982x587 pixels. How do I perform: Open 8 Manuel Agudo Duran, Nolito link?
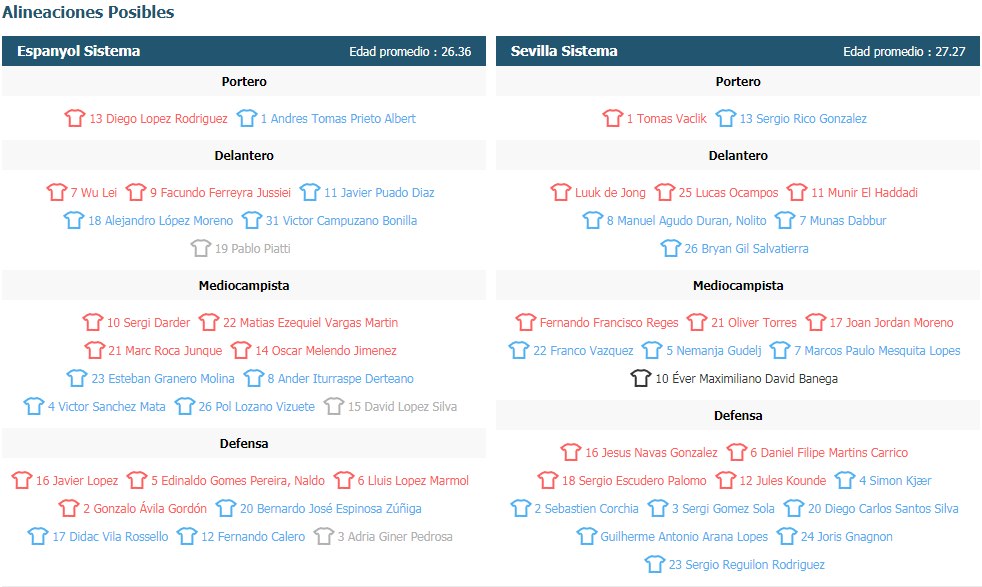click(x=686, y=221)
